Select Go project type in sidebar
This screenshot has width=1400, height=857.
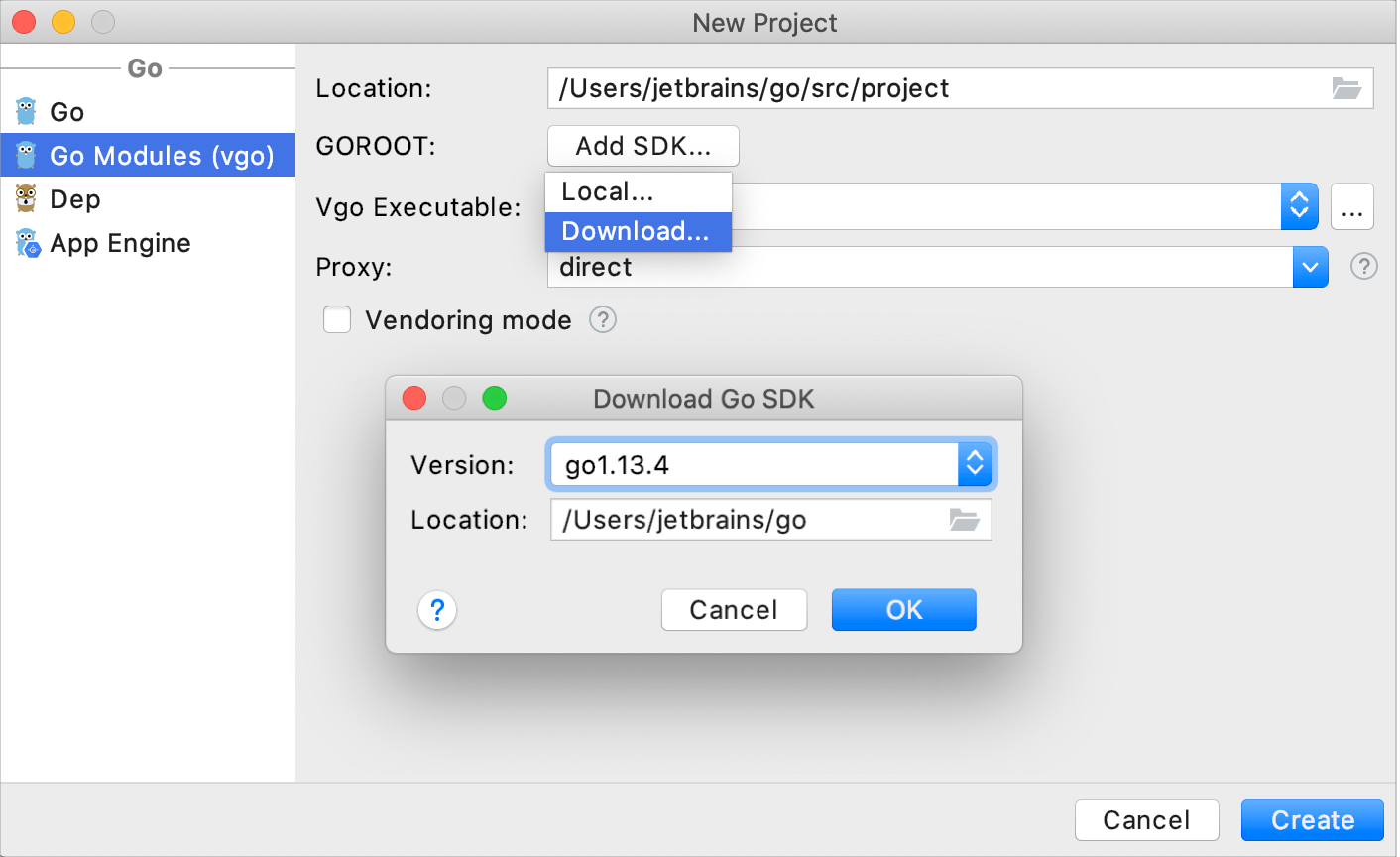click(x=148, y=111)
